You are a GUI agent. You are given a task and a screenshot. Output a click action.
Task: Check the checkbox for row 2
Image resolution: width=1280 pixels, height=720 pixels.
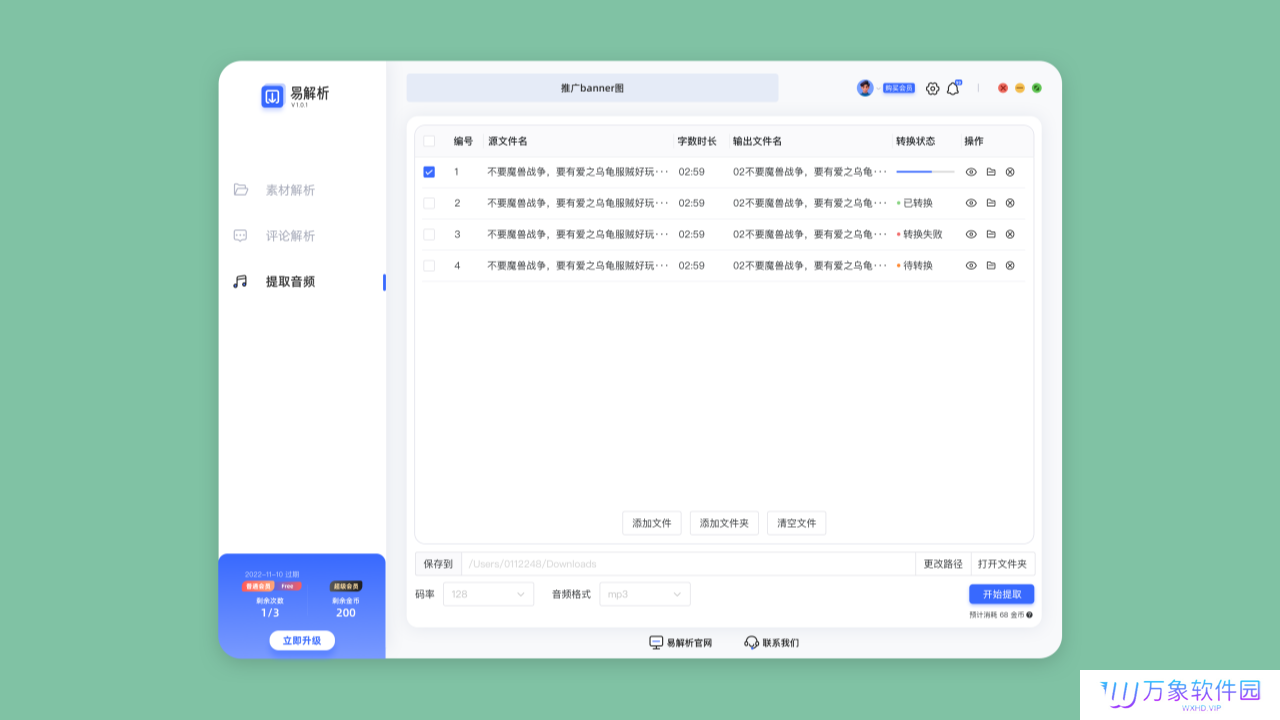tap(429, 203)
